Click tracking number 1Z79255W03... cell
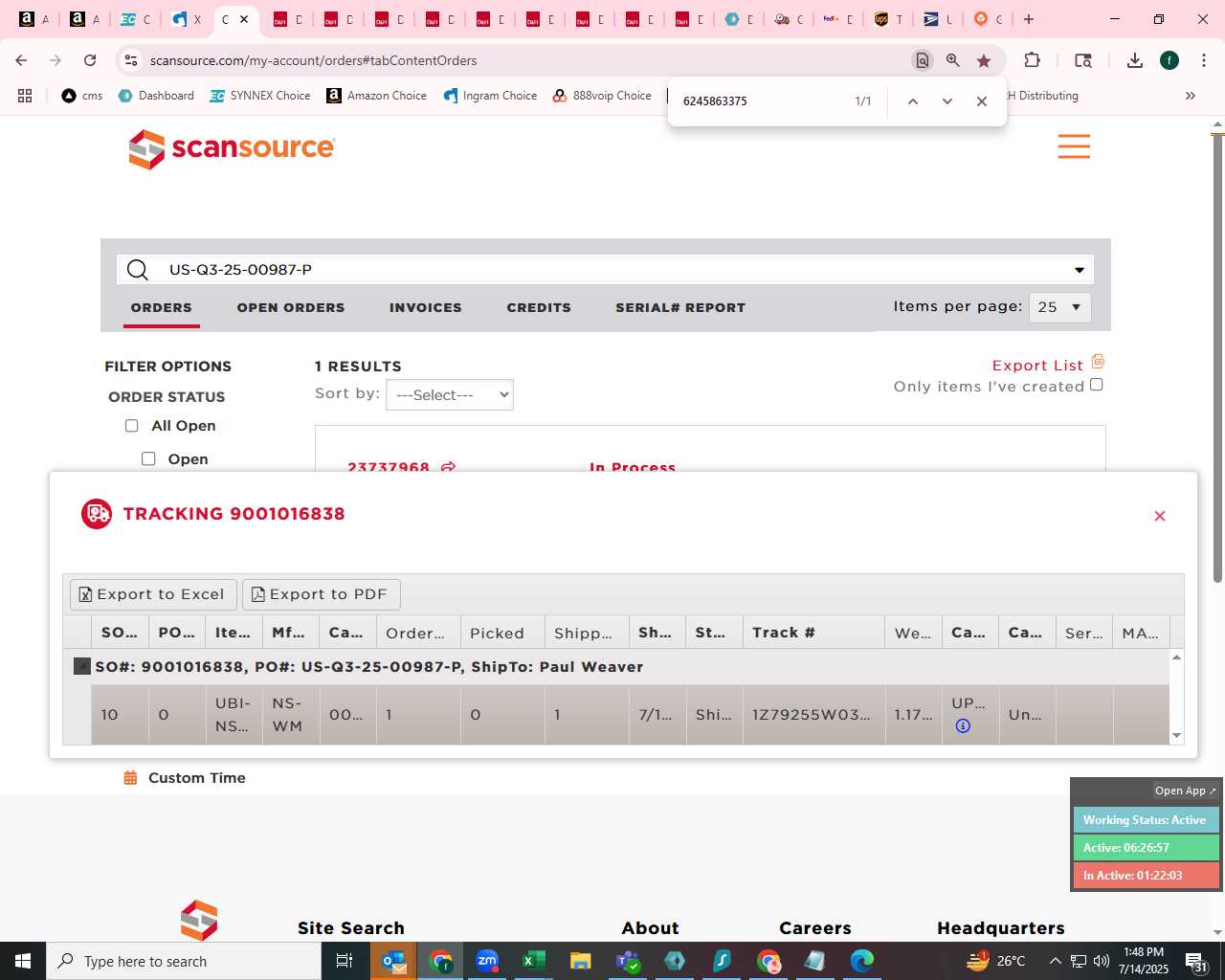 [x=812, y=715]
